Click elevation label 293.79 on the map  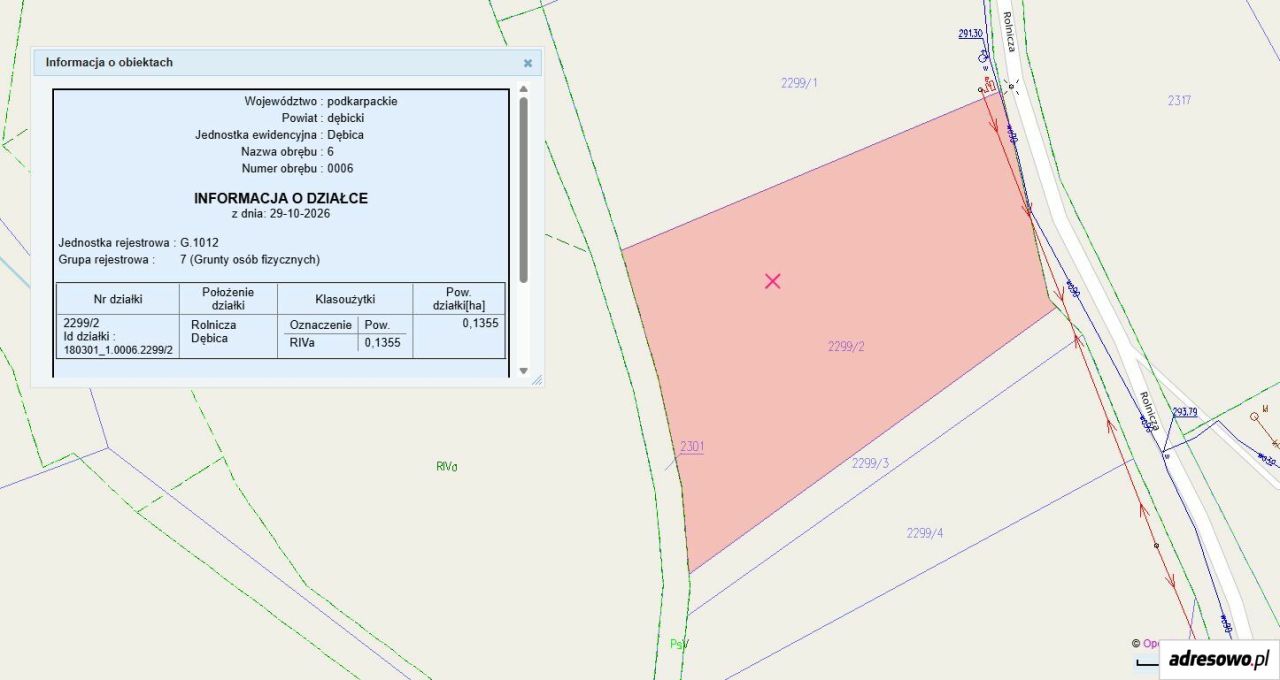pyautogui.click(x=1185, y=411)
